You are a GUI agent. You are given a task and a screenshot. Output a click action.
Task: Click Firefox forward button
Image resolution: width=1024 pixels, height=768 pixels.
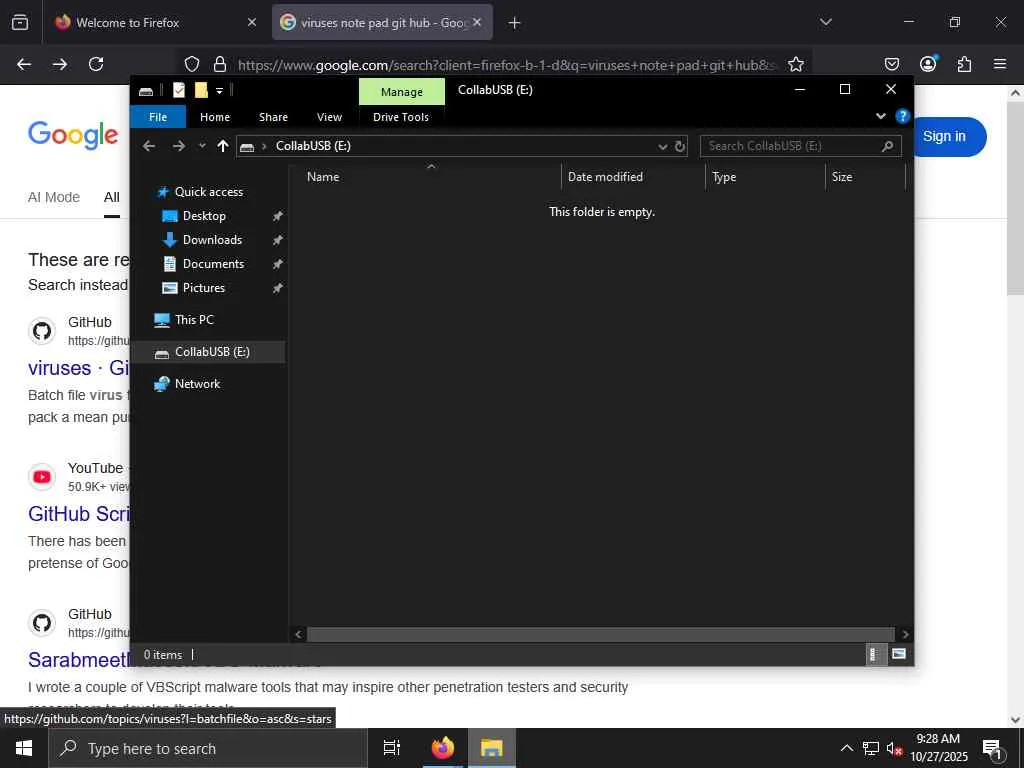click(x=60, y=64)
